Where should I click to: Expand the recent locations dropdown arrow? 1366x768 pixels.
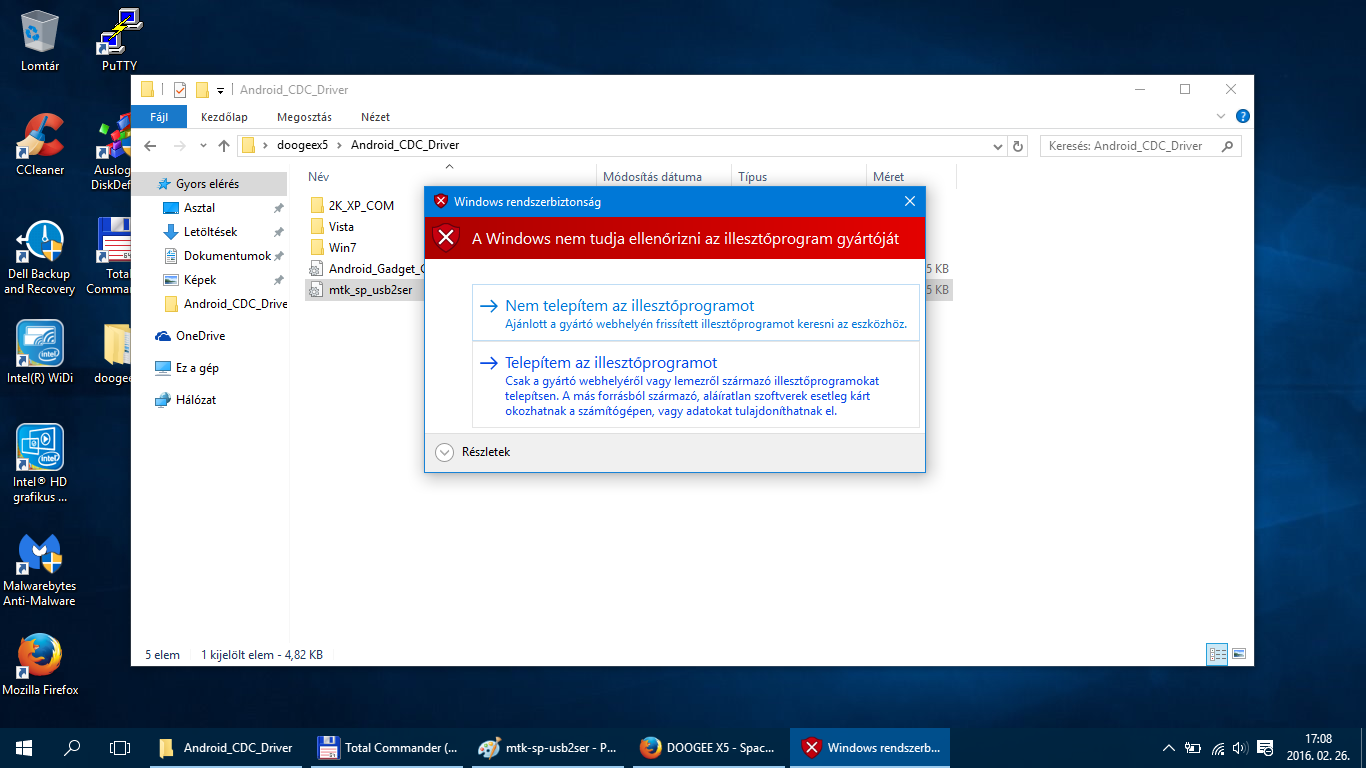pyautogui.click(x=203, y=146)
